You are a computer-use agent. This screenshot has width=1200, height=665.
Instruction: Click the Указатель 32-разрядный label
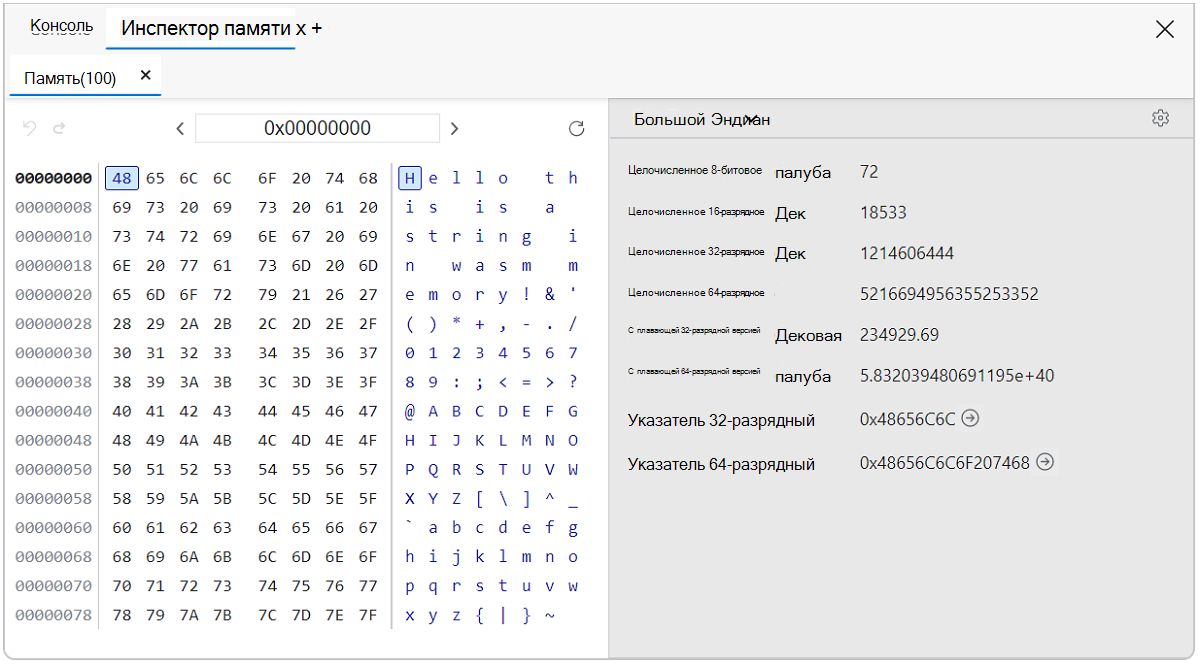(x=721, y=420)
